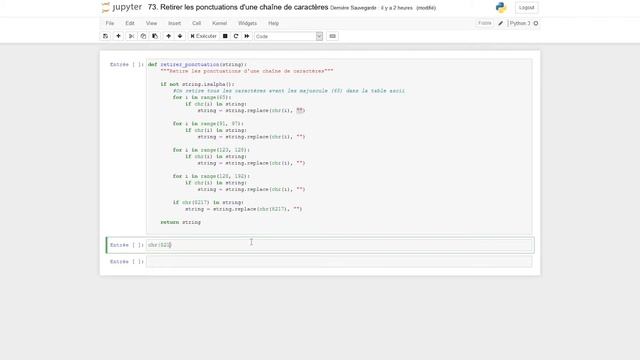Rename notebook by clicking its title
The image size is (640, 360).
238,7
